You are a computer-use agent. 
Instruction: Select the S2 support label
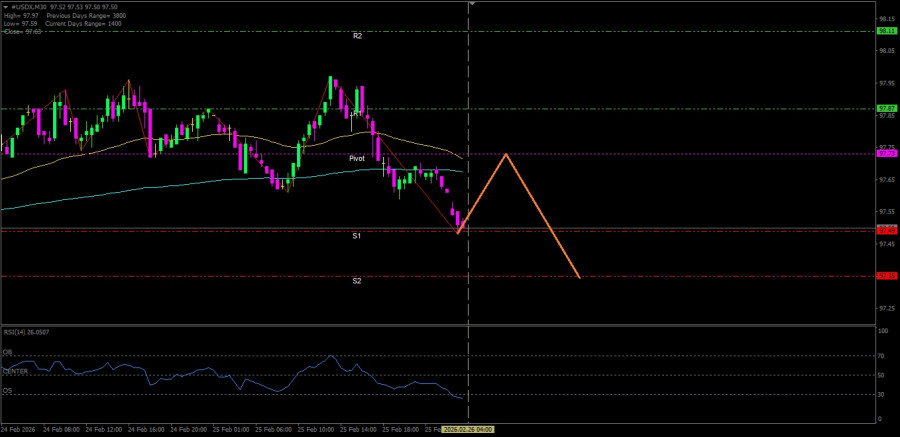point(357,281)
